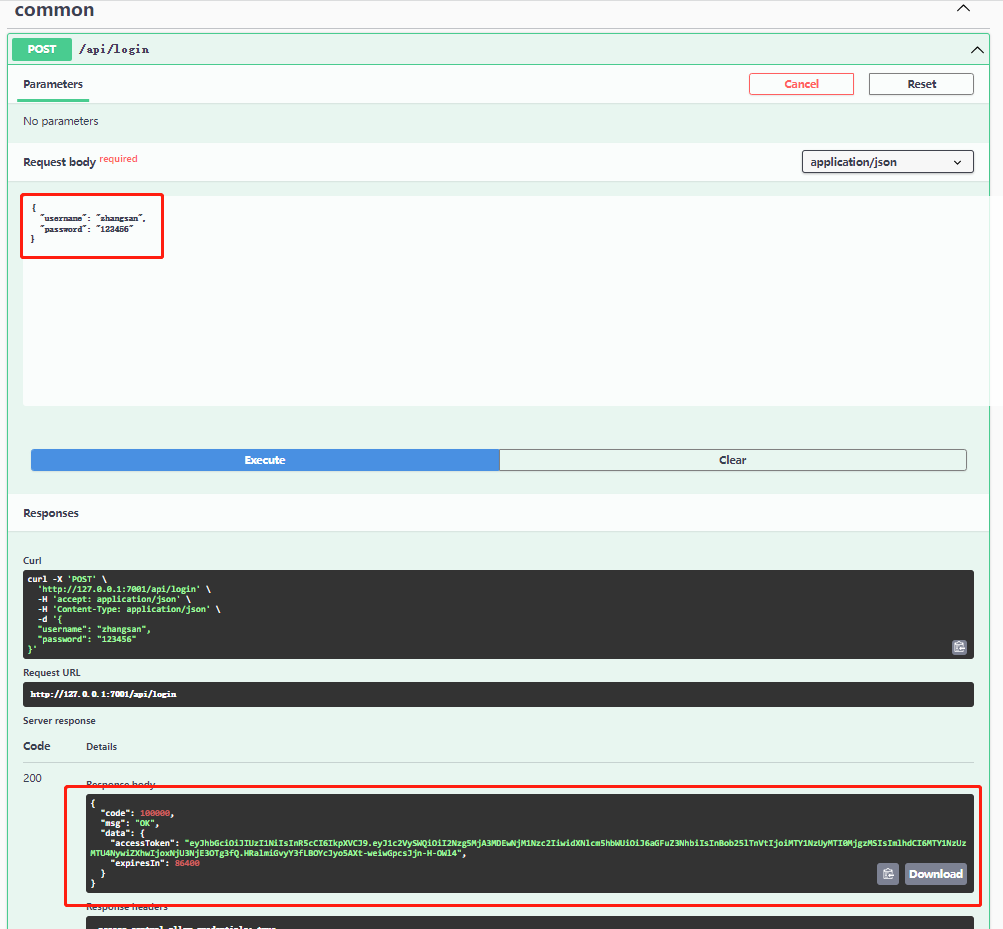Open the application/json content type dropdown
This screenshot has height=929, width=1003.
point(887,162)
